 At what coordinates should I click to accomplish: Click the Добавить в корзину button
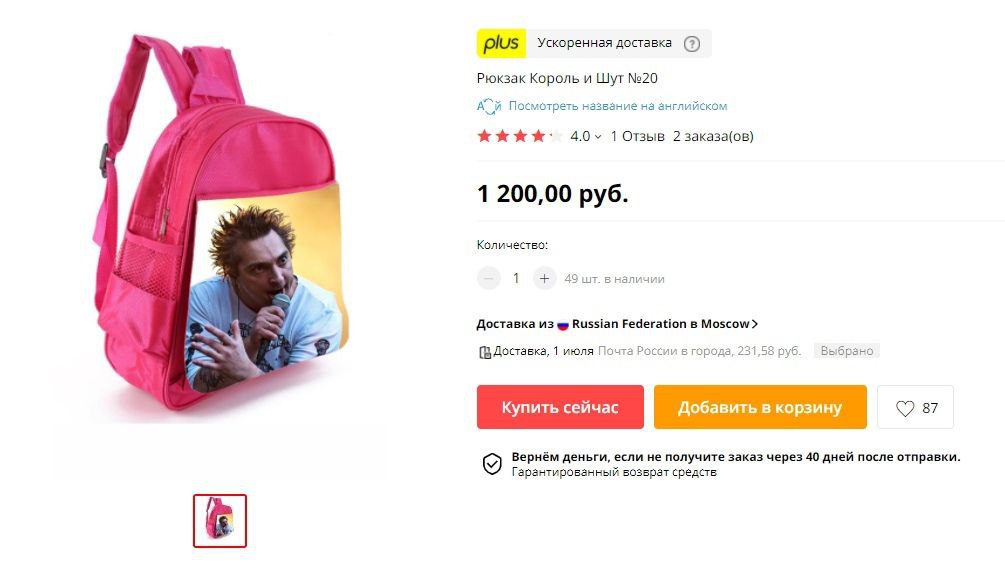[760, 407]
